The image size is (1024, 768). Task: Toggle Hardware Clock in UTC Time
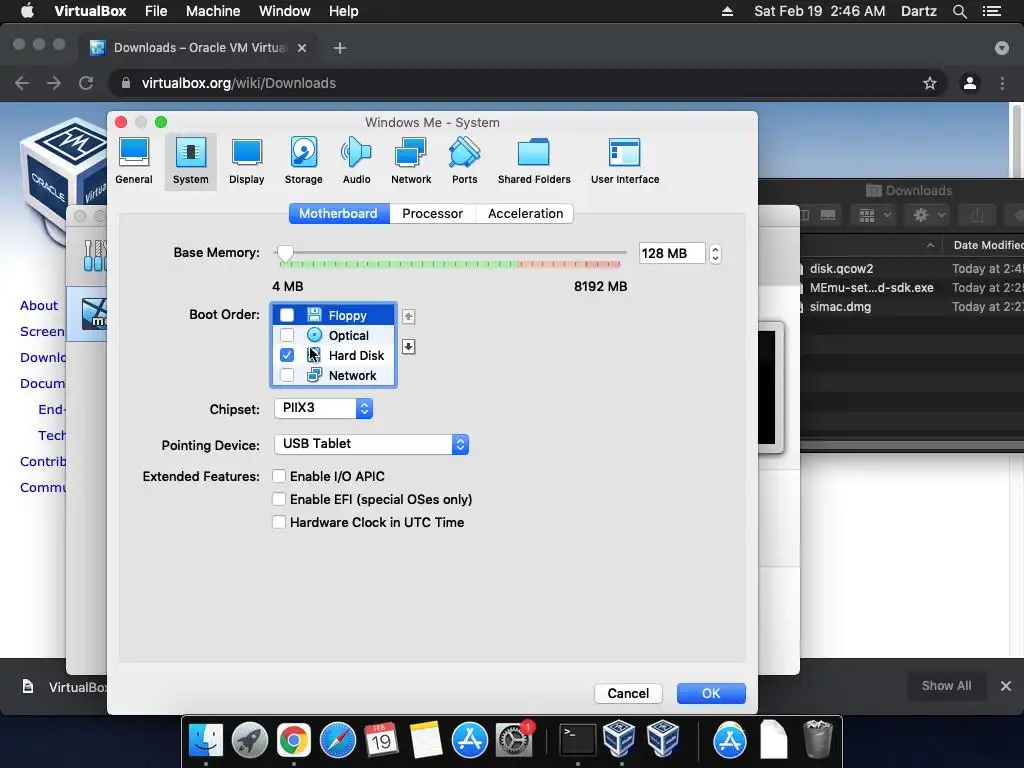pyautogui.click(x=279, y=522)
